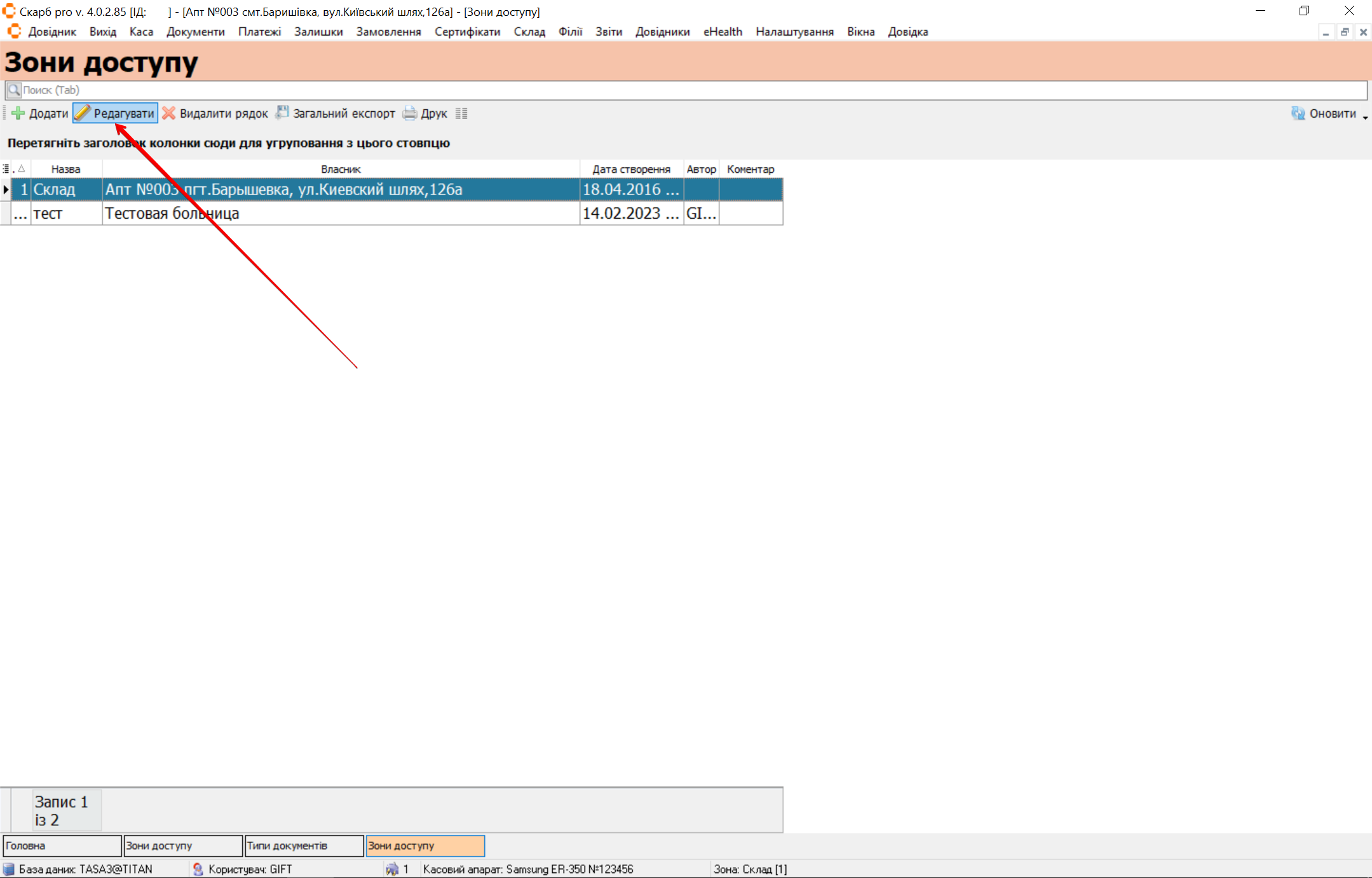
Task: Open the eHealth menu
Action: point(723,32)
